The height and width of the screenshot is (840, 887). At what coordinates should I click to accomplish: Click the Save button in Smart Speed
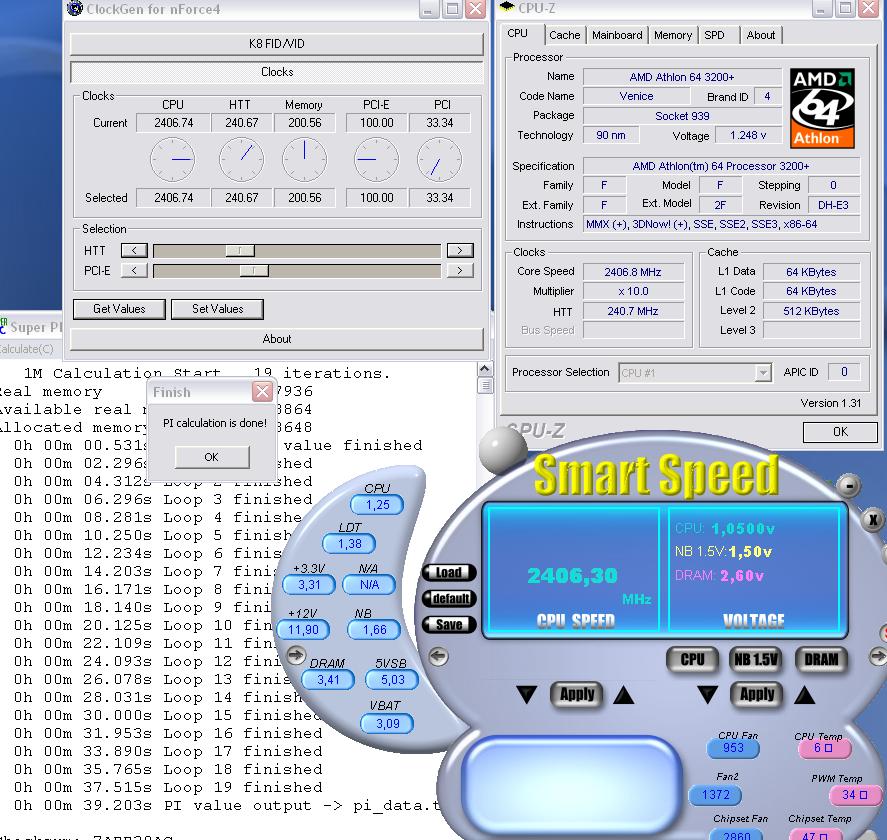(449, 624)
